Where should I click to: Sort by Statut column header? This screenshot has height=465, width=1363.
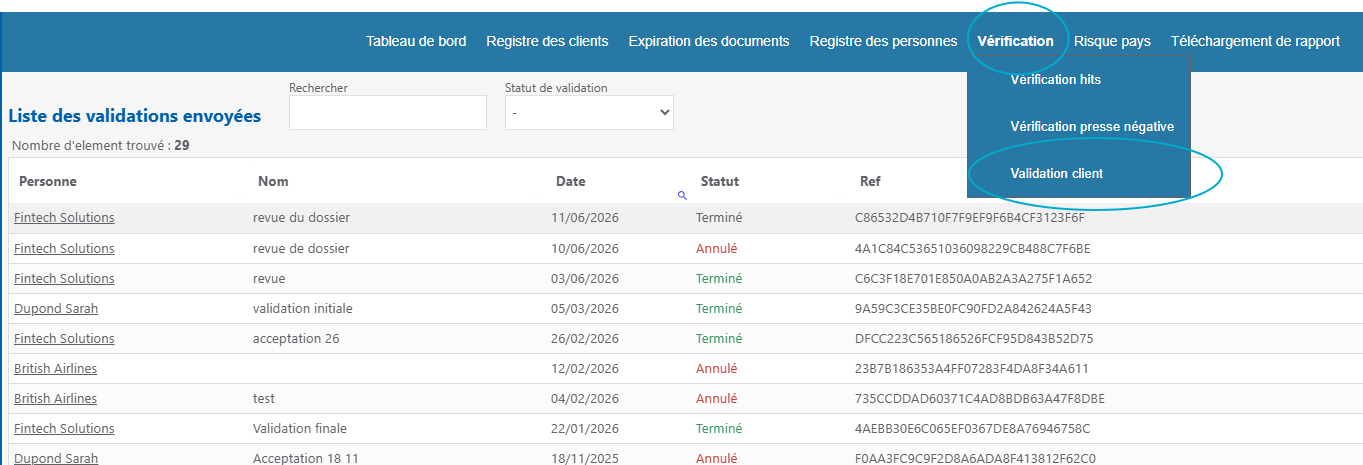[720, 181]
